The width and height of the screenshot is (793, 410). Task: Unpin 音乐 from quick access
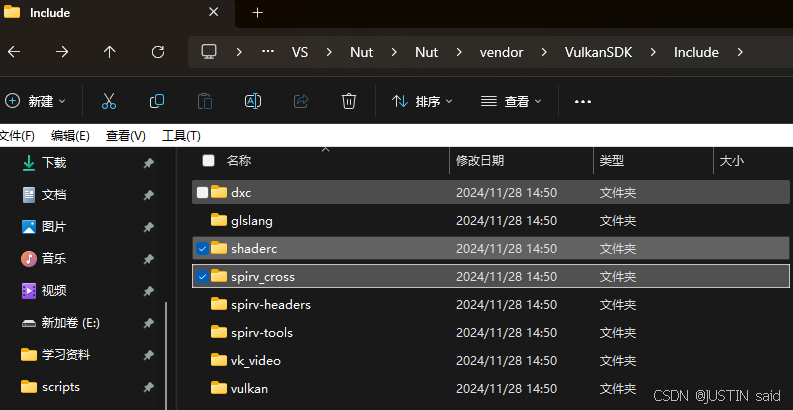tap(148, 259)
